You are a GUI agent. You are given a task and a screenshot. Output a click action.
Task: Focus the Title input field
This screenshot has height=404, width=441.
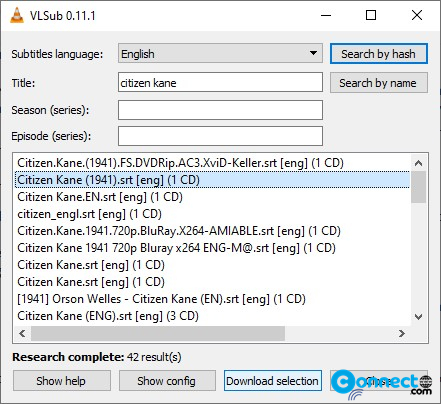[220, 82]
